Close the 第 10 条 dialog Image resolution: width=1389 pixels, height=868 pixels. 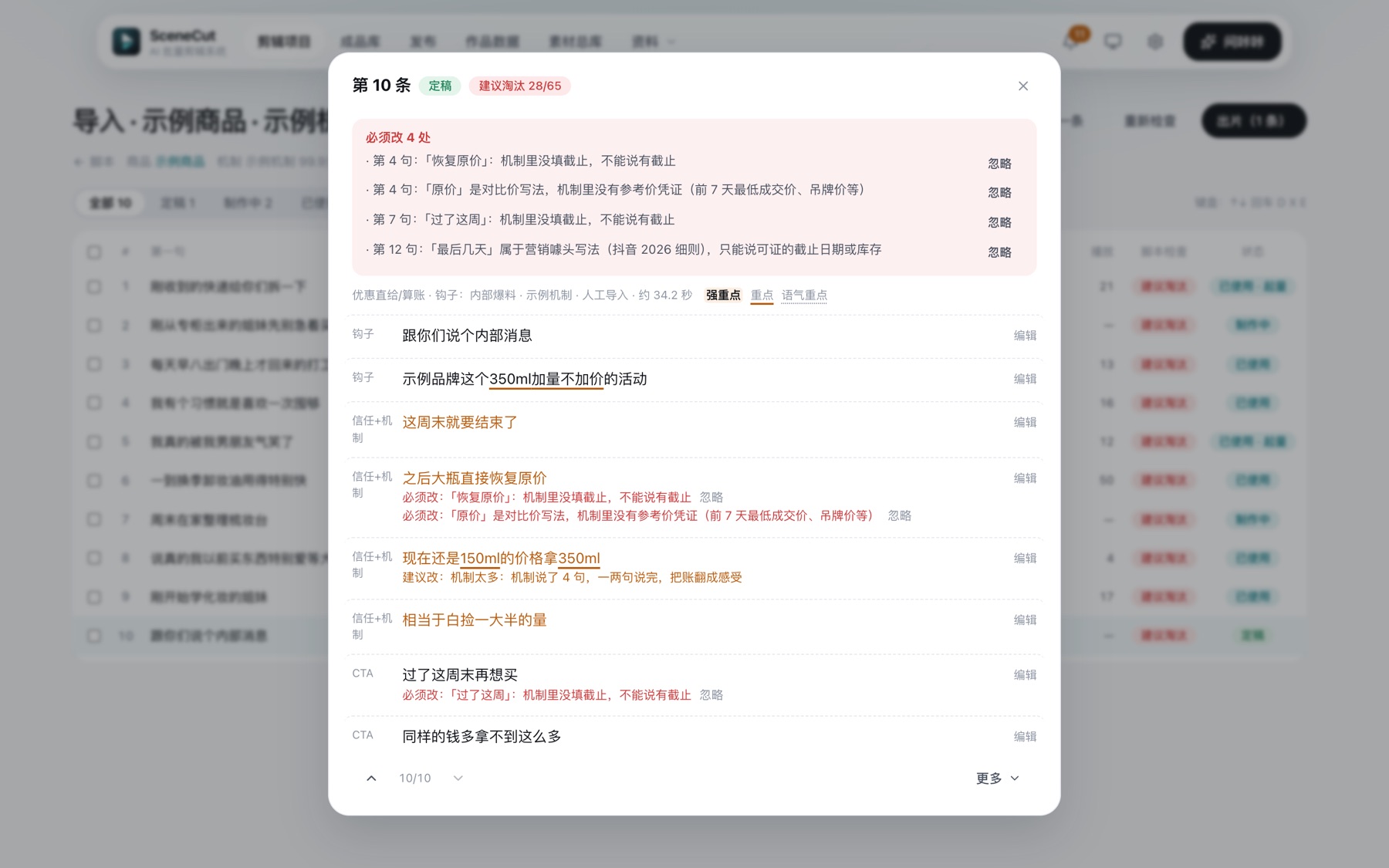tap(1023, 86)
